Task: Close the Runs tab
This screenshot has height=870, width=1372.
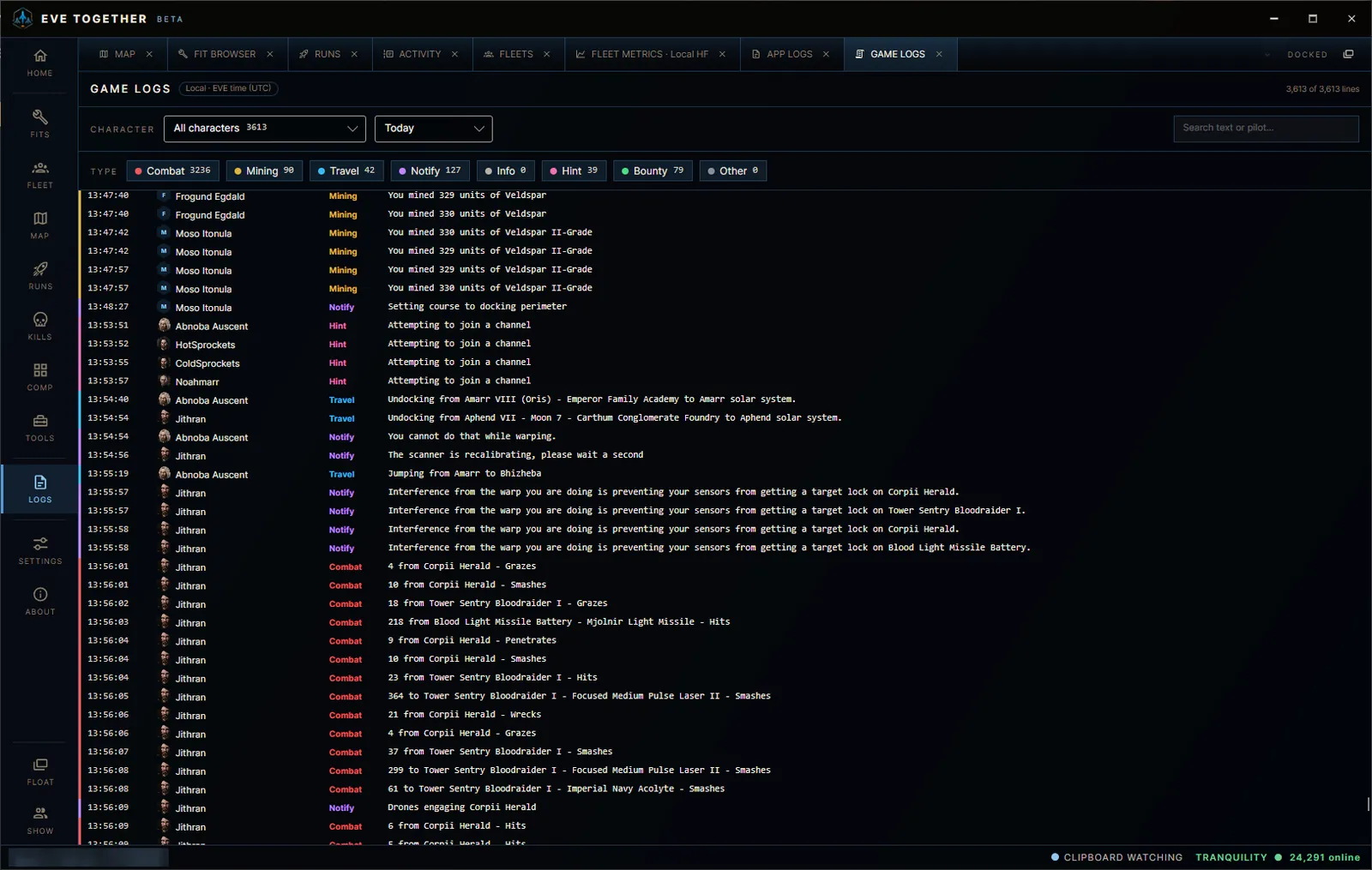Action: point(354,54)
